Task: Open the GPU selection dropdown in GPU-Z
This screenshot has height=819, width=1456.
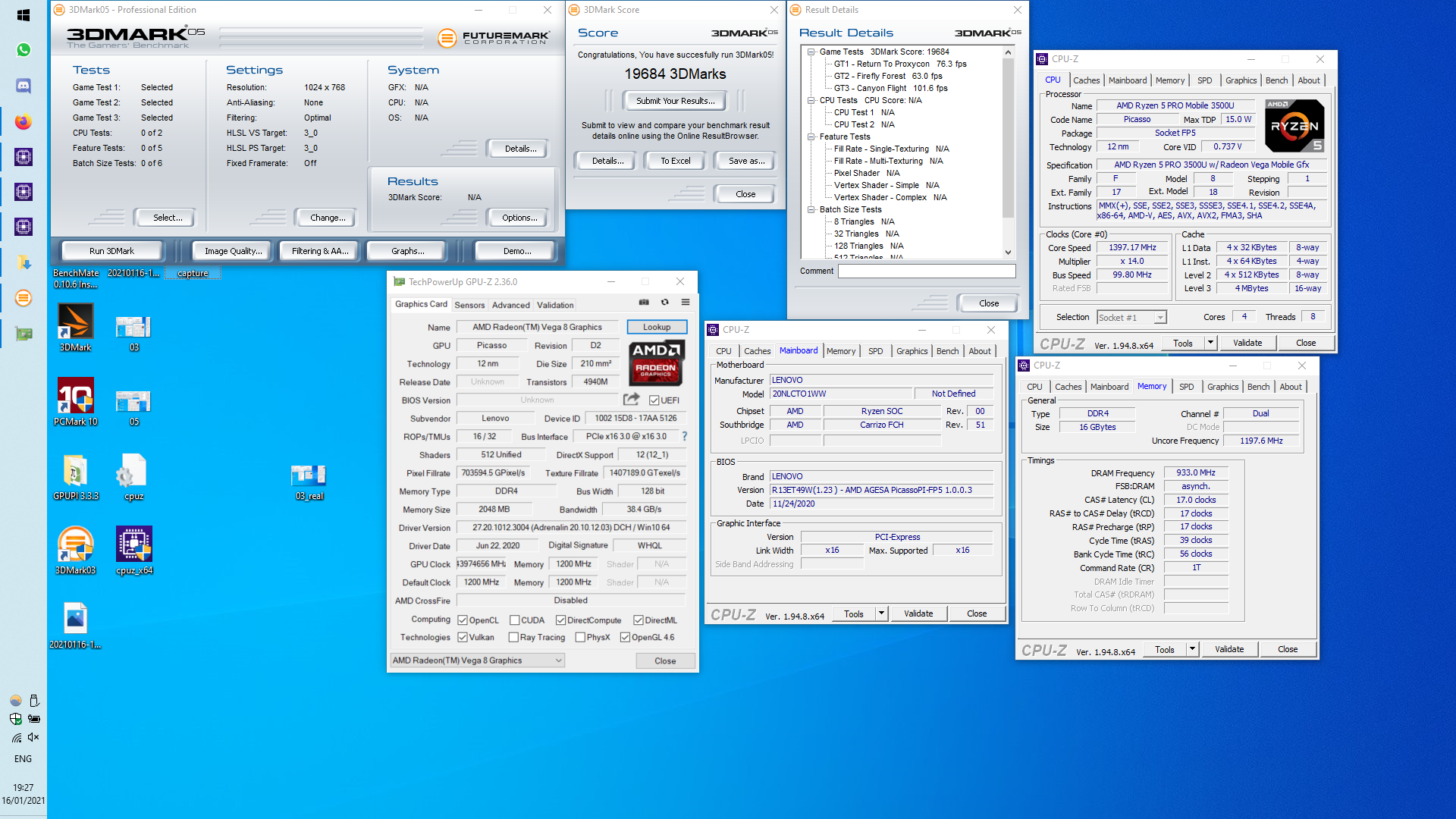Action: (x=478, y=661)
